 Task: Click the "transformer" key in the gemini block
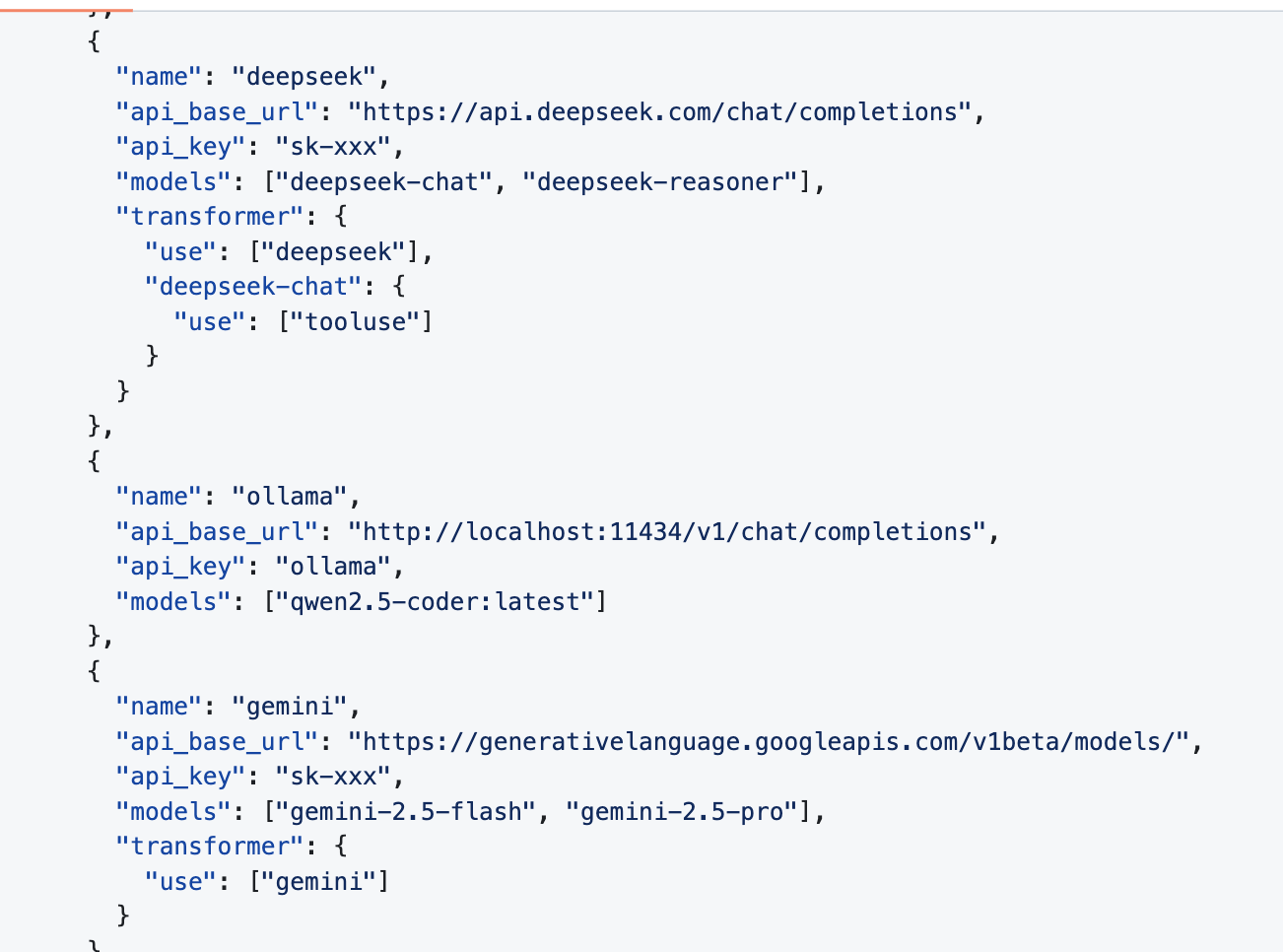click(209, 847)
